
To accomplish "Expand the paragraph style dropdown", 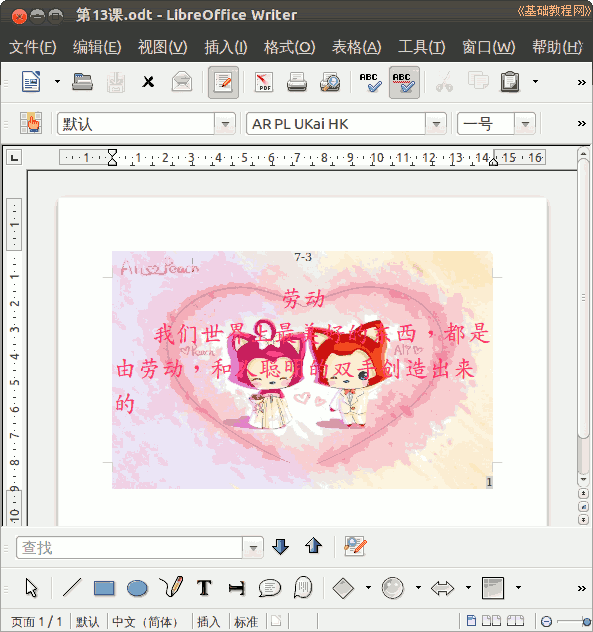I will click(x=225, y=124).
